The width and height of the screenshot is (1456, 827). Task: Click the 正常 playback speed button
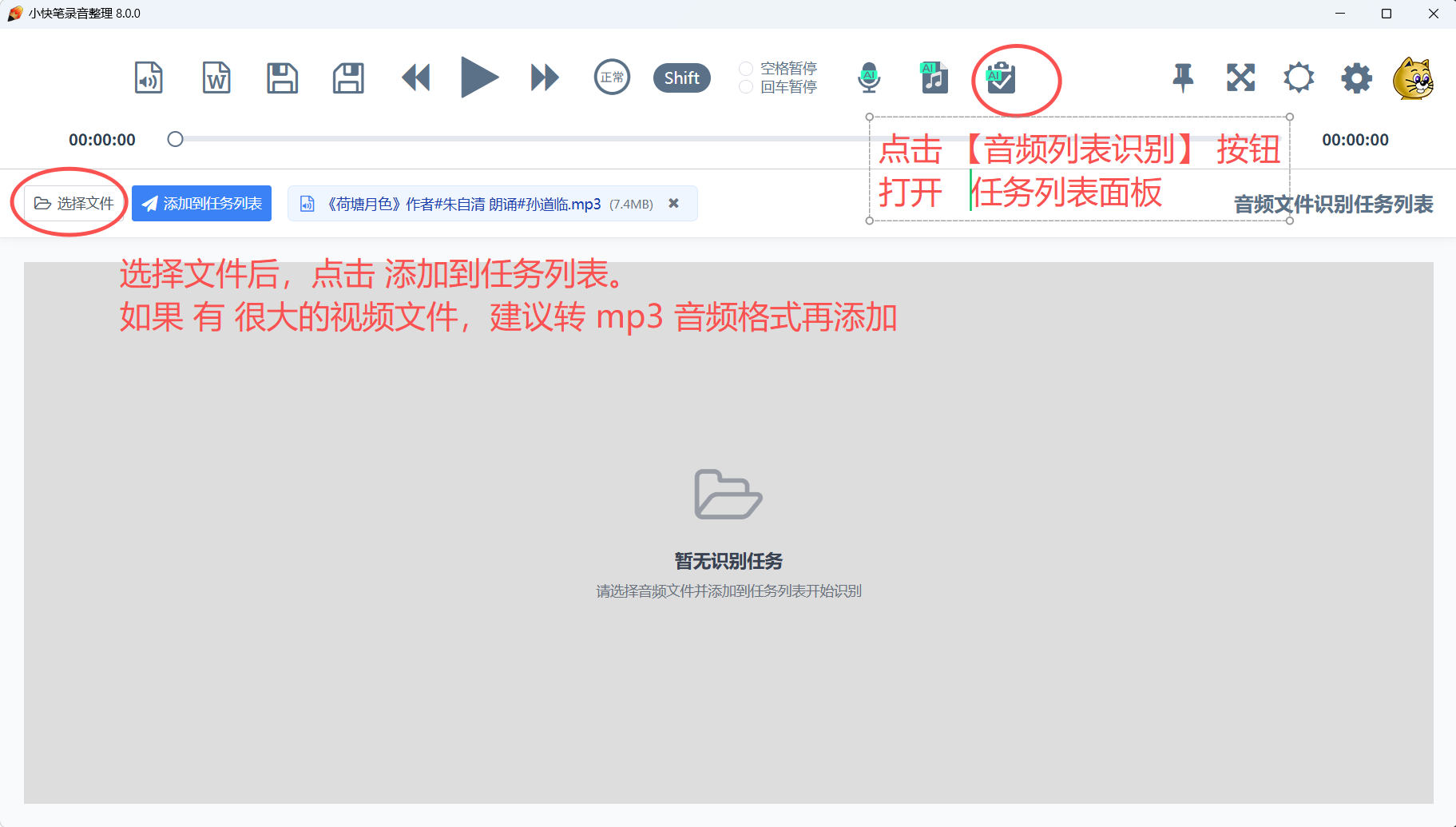[612, 78]
